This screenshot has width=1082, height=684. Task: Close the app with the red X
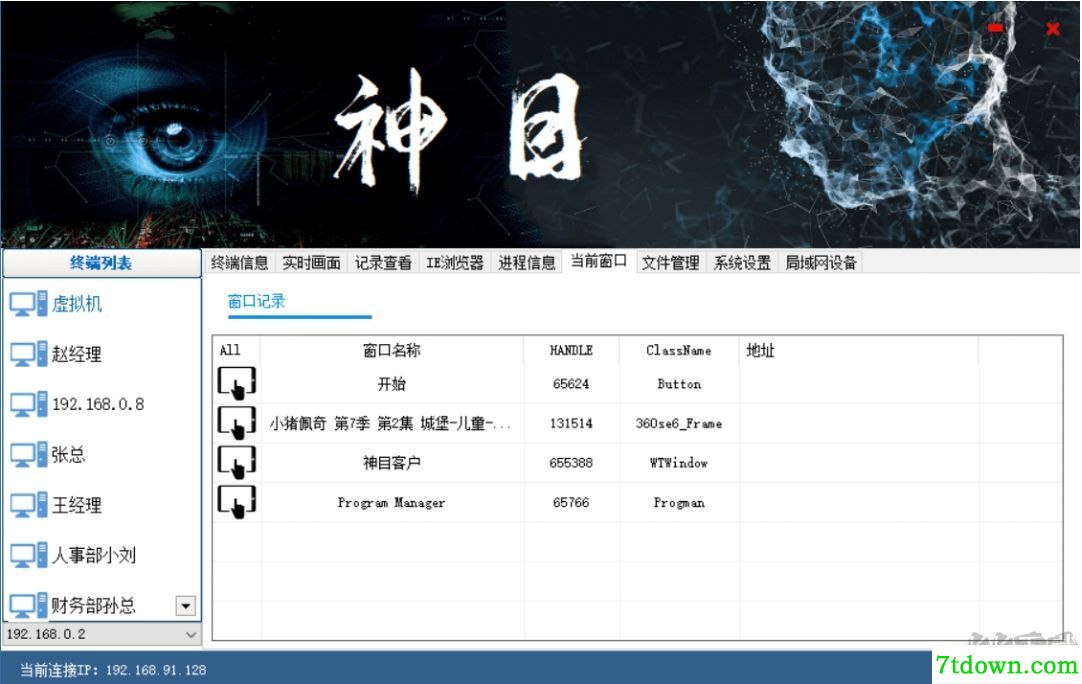click(x=1052, y=28)
